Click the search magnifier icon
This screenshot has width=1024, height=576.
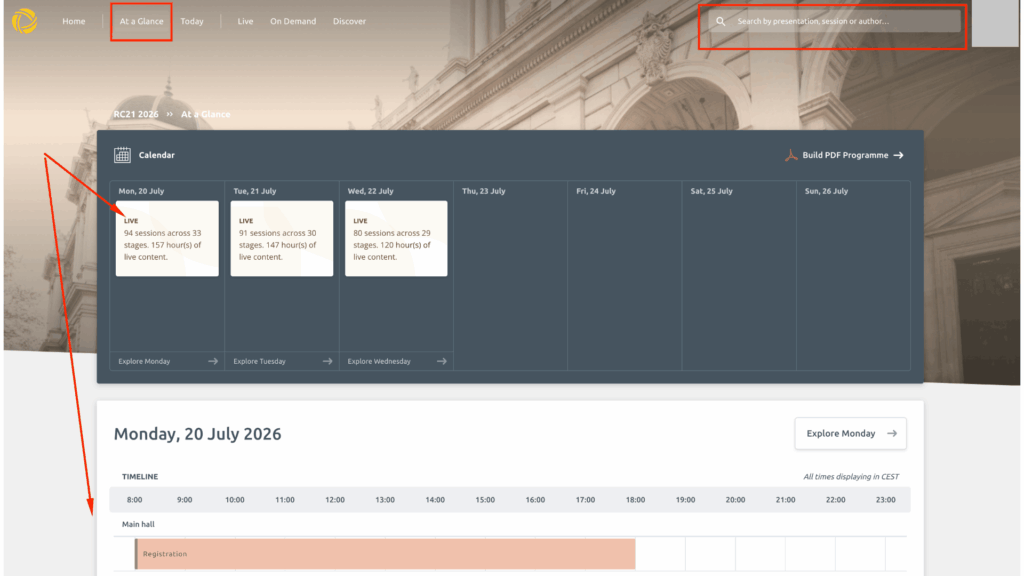(720, 22)
